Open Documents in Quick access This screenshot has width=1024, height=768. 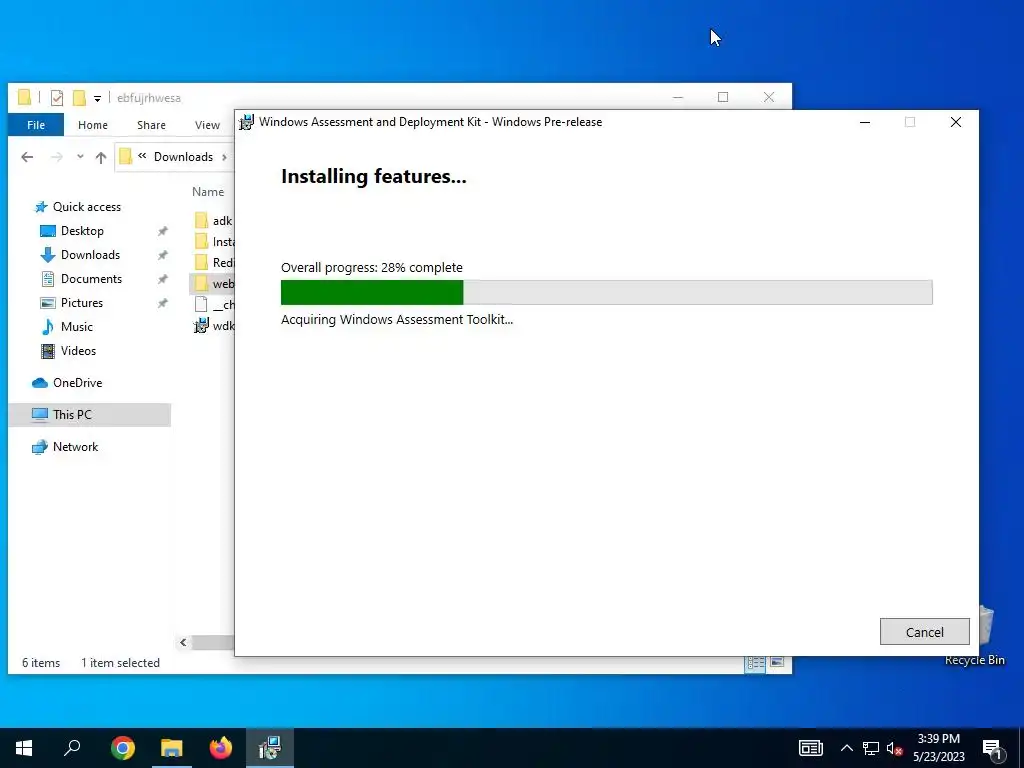pyautogui.click(x=91, y=279)
